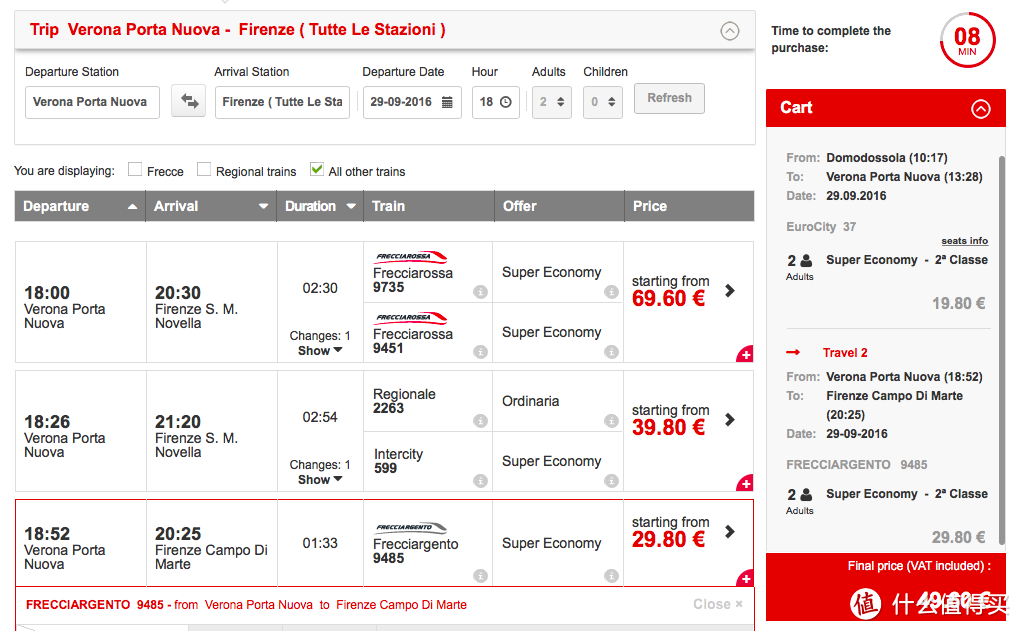
Task: Select the 69.60 € trip arrow
Action: (x=730, y=291)
